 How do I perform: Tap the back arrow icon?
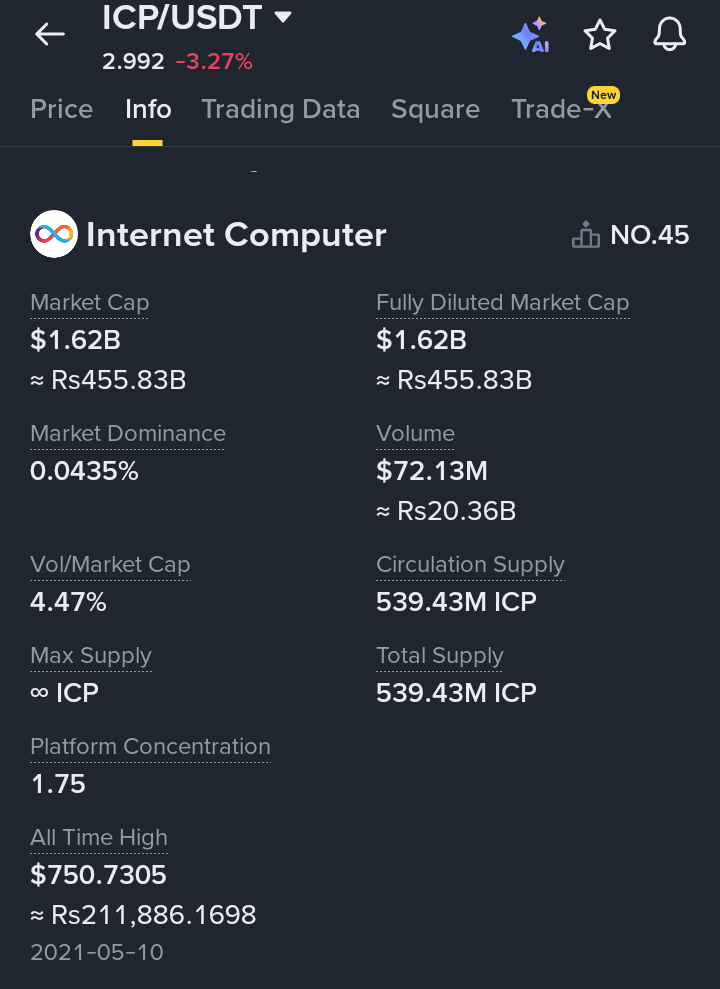point(49,35)
